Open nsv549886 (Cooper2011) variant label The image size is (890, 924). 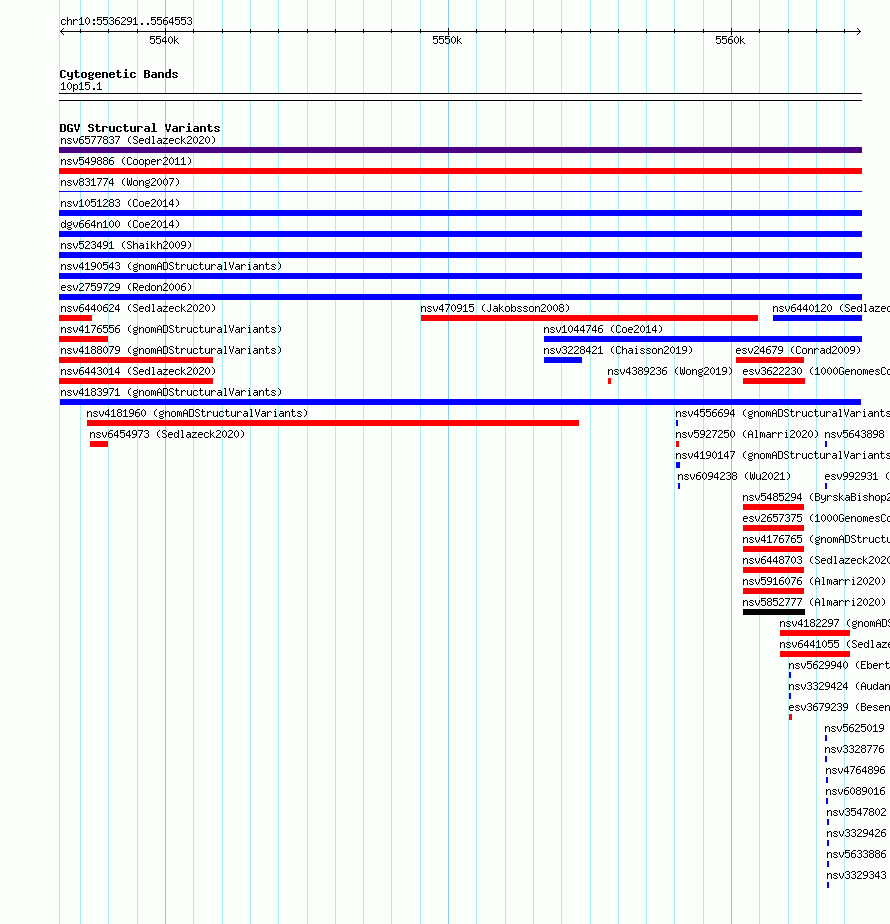tap(126, 161)
